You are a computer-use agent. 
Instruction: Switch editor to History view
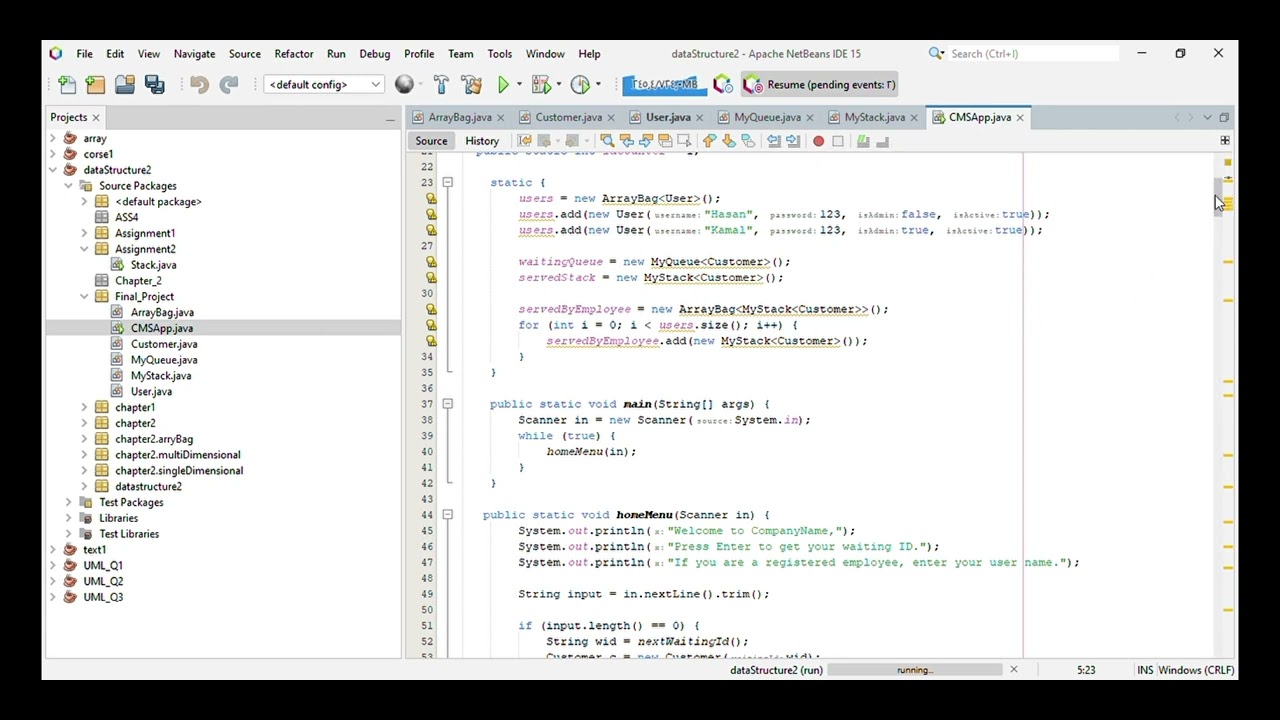[x=481, y=141]
